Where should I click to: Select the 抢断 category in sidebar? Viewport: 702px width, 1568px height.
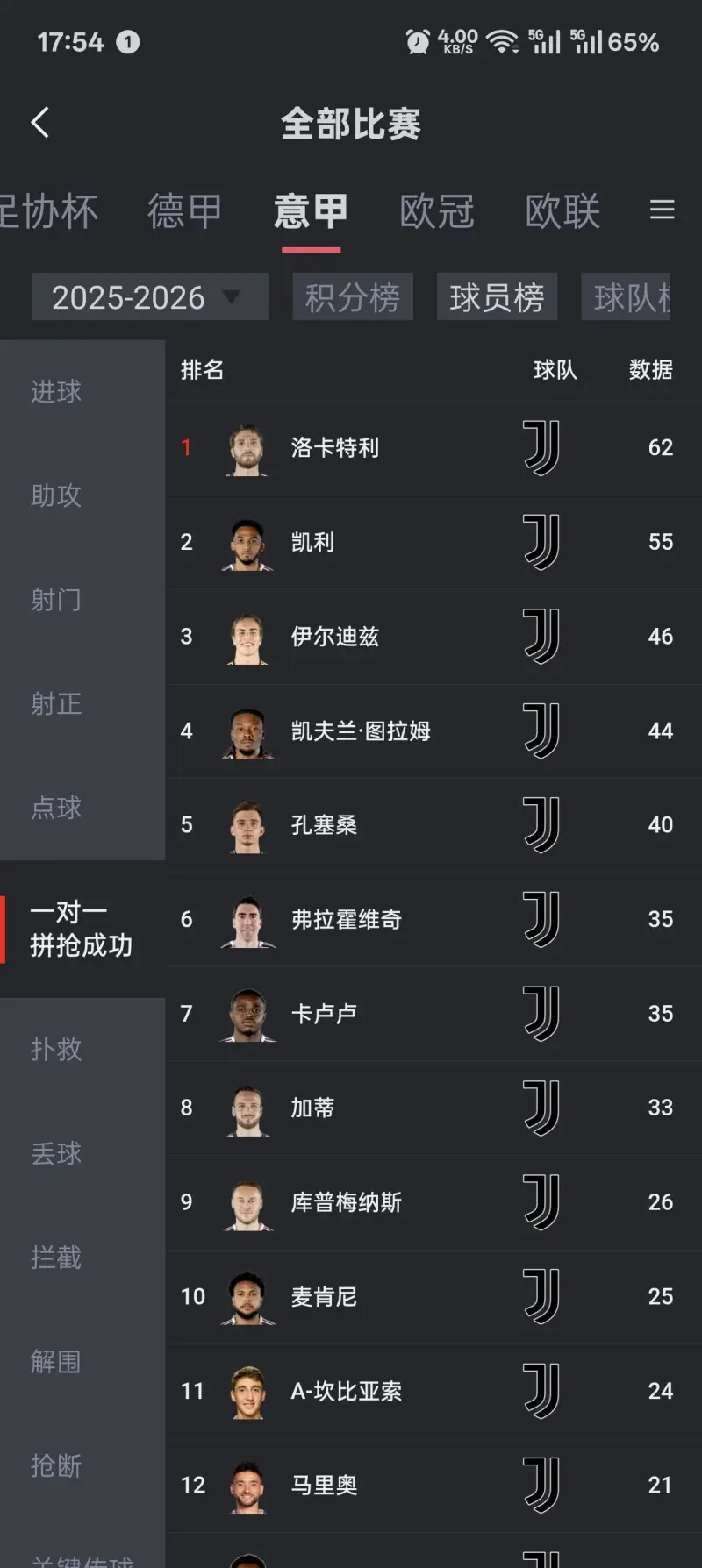[x=55, y=1465]
